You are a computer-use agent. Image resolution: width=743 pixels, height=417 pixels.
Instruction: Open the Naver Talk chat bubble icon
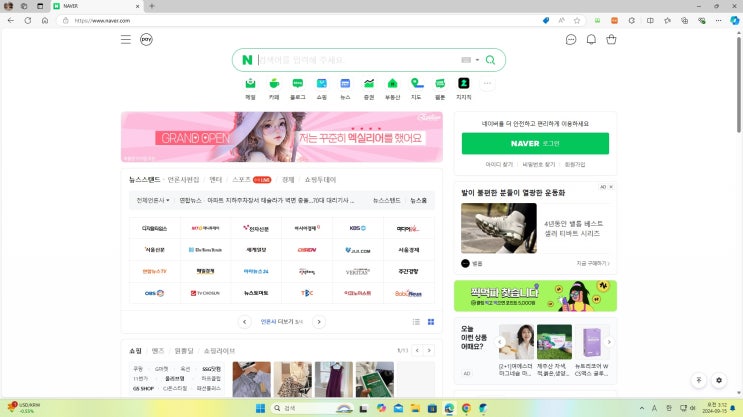click(571, 39)
